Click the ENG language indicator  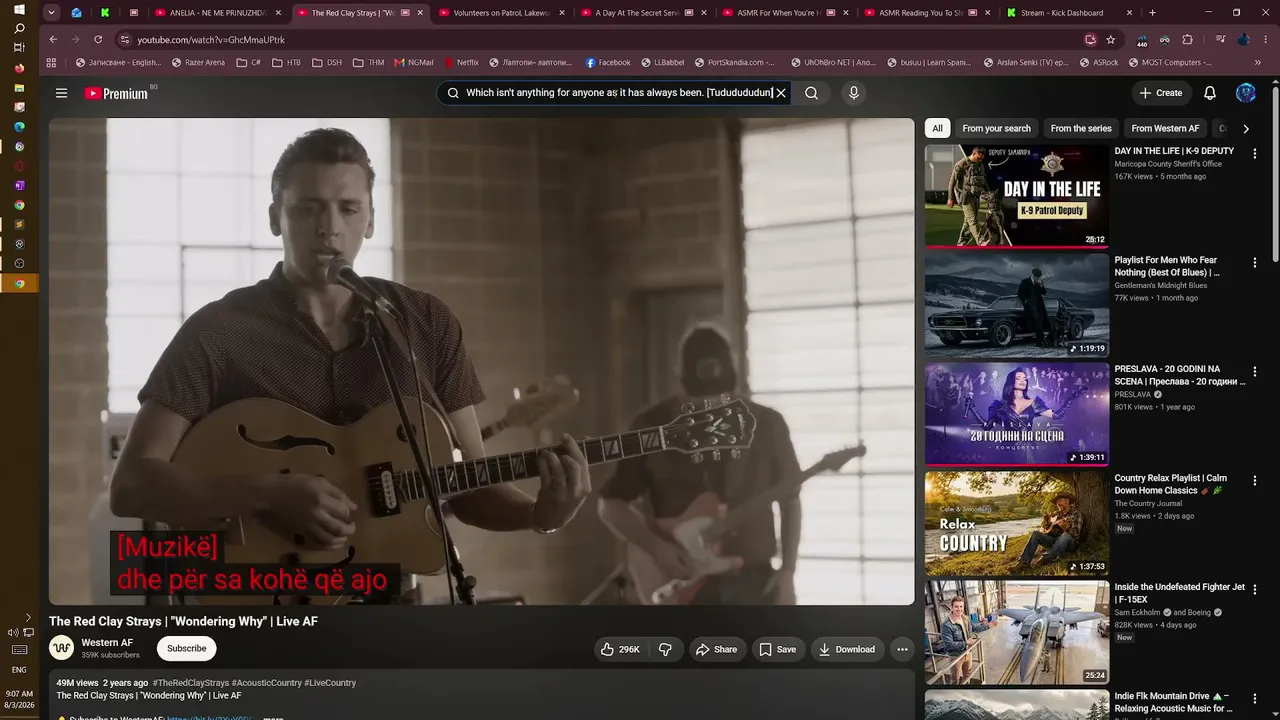point(19,670)
